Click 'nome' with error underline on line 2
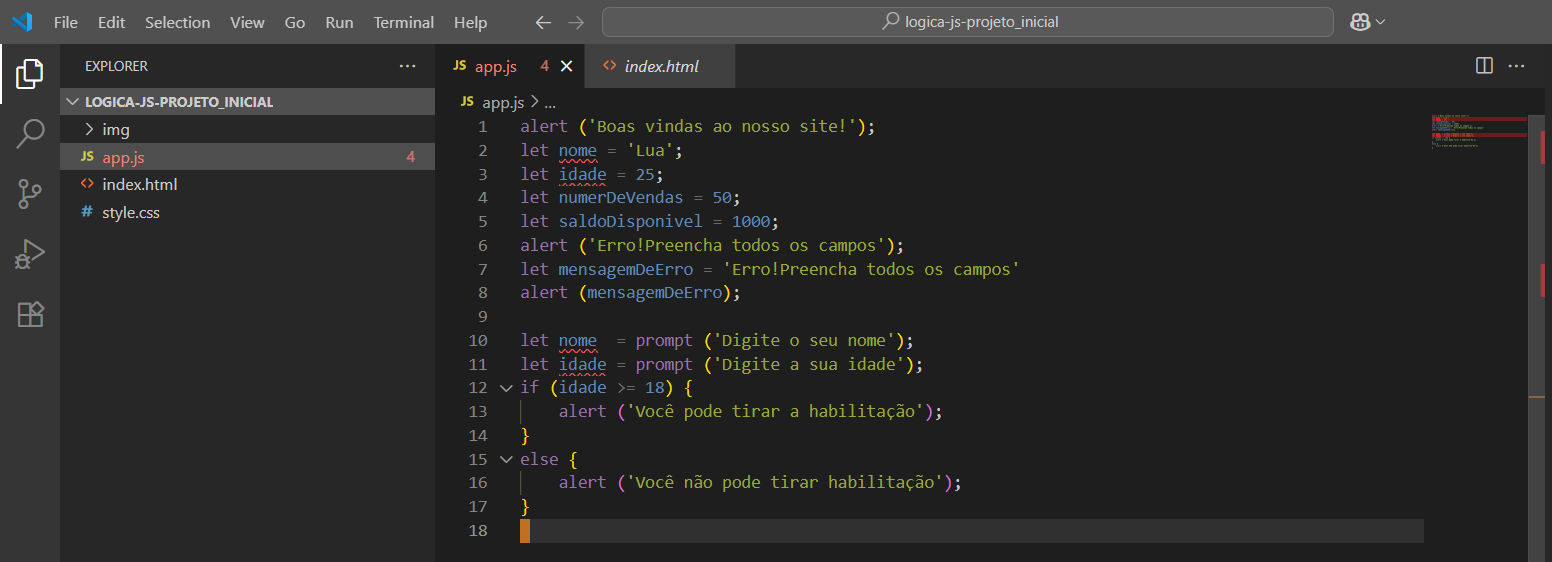This screenshot has width=1552, height=562. click(578, 151)
